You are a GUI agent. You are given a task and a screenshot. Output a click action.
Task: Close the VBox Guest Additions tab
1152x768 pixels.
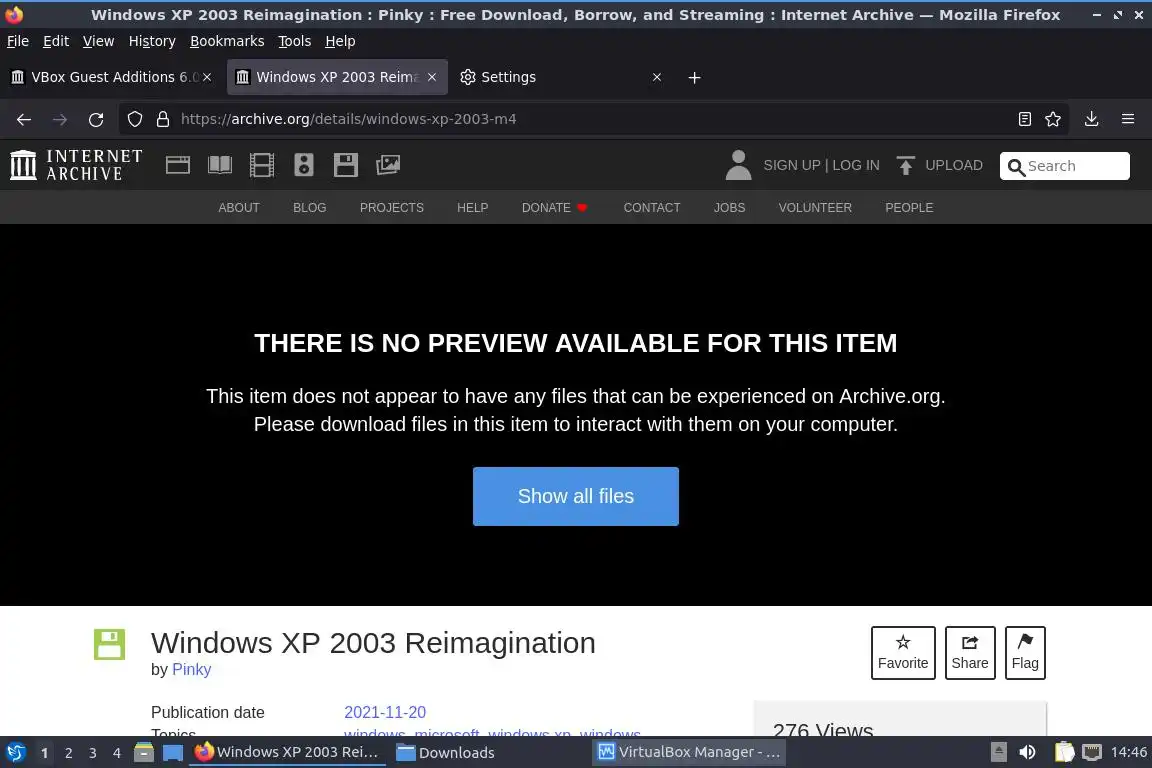coord(207,77)
